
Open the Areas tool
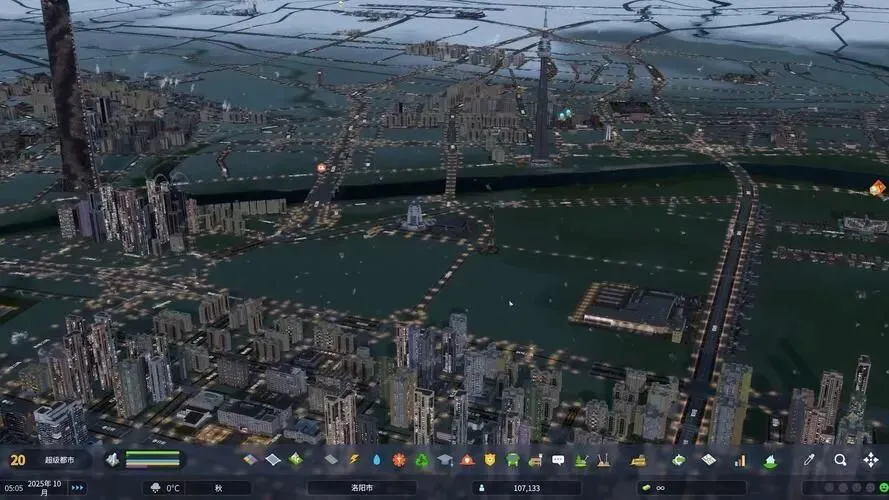[x=273, y=460]
